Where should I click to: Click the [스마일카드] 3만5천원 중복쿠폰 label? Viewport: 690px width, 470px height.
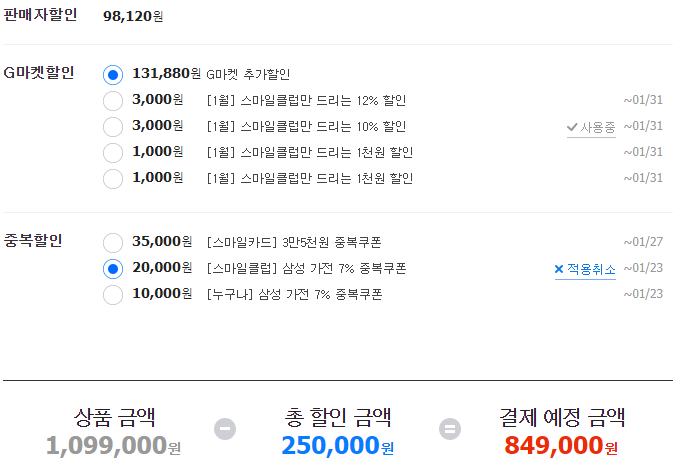(x=294, y=242)
